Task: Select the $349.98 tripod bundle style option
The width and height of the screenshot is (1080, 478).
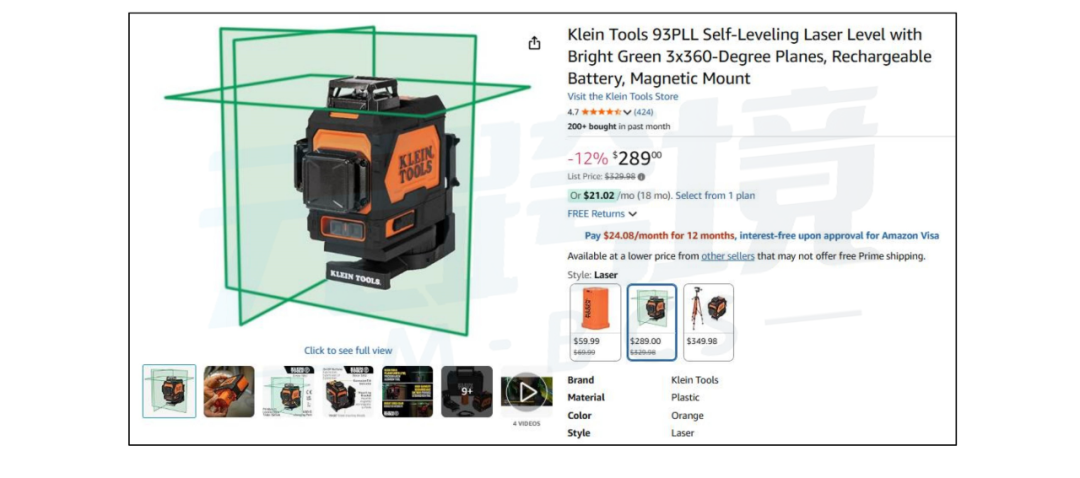Action: pyautogui.click(x=709, y=322)
